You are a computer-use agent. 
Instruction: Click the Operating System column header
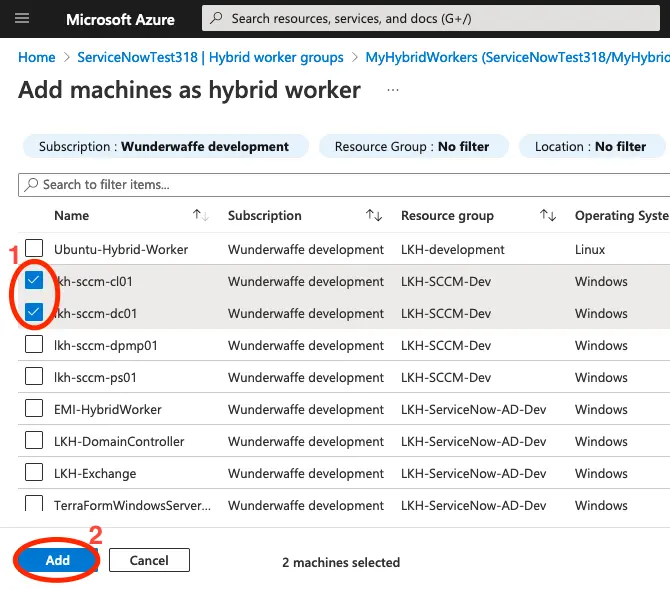[x=622, y=215]
